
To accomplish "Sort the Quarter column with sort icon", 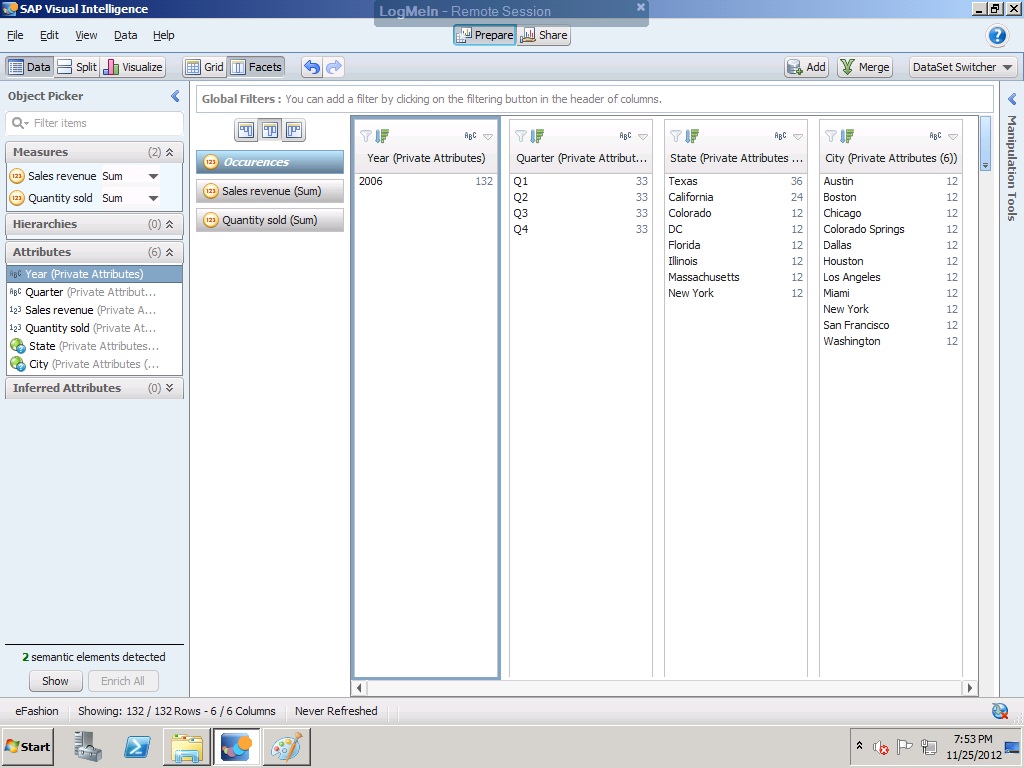I will coord(537,136).
